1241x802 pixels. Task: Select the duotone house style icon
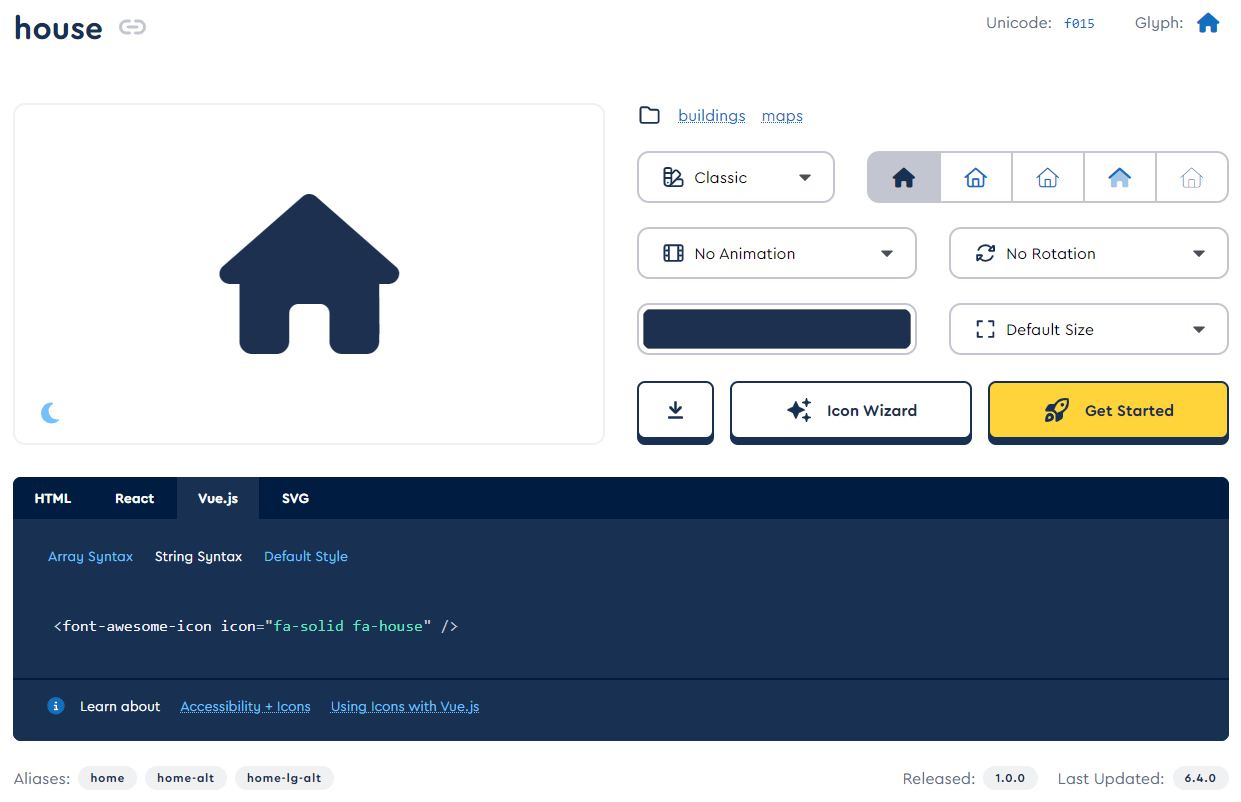coord(1120,178)
